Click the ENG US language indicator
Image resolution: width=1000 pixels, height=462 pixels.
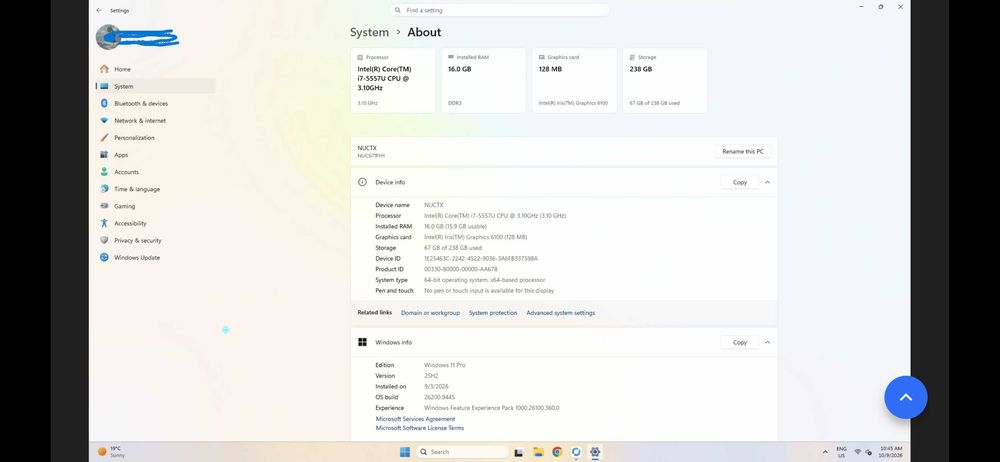841,452
